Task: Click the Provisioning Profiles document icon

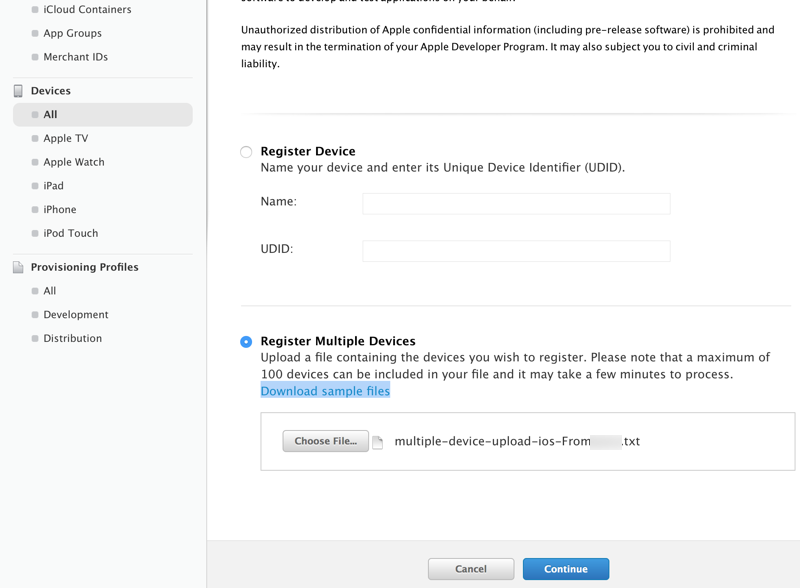Action: click(18, 268)
